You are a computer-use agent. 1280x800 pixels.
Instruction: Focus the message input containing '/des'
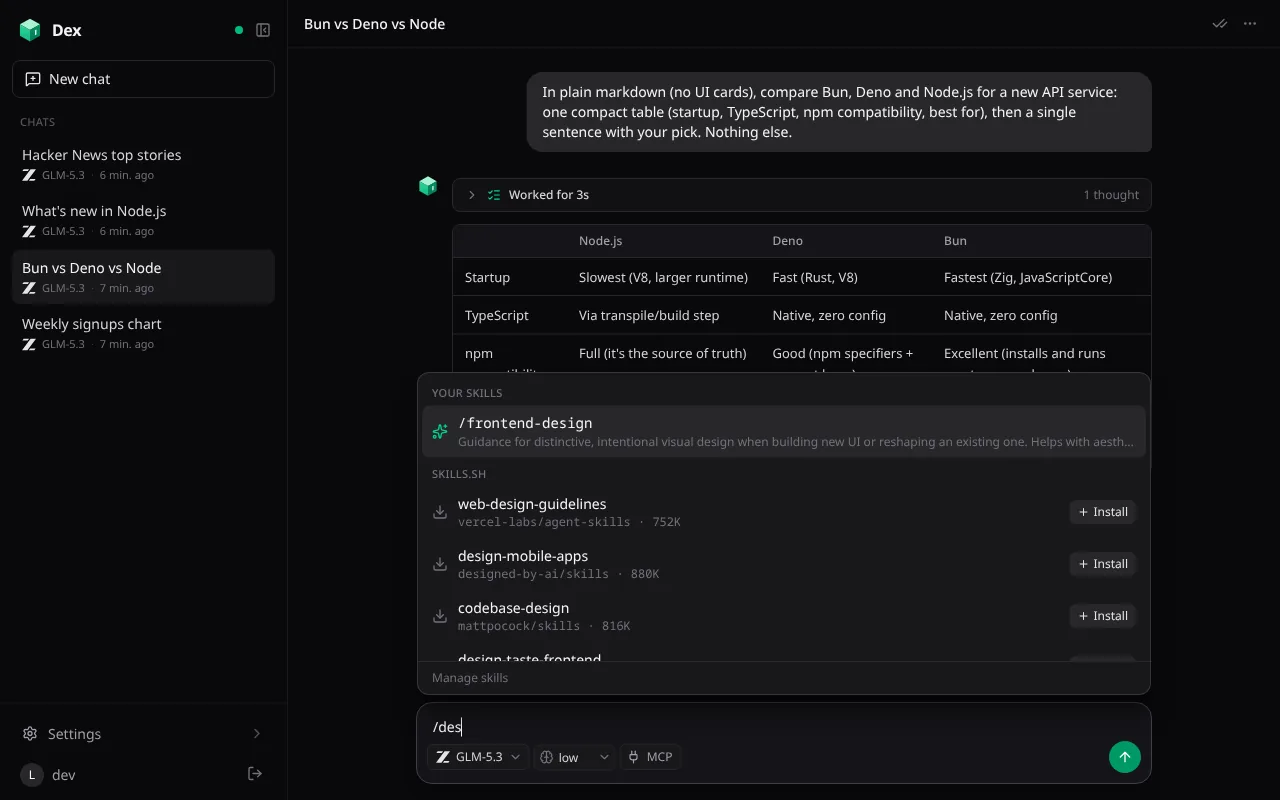tap(784, 727)
